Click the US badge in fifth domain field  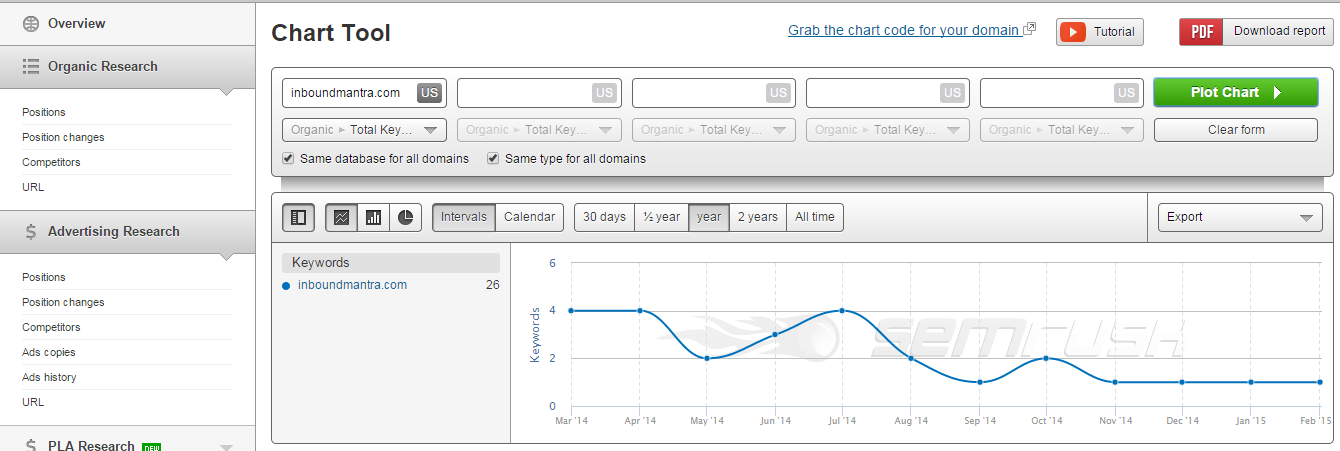click(1127, 93)
